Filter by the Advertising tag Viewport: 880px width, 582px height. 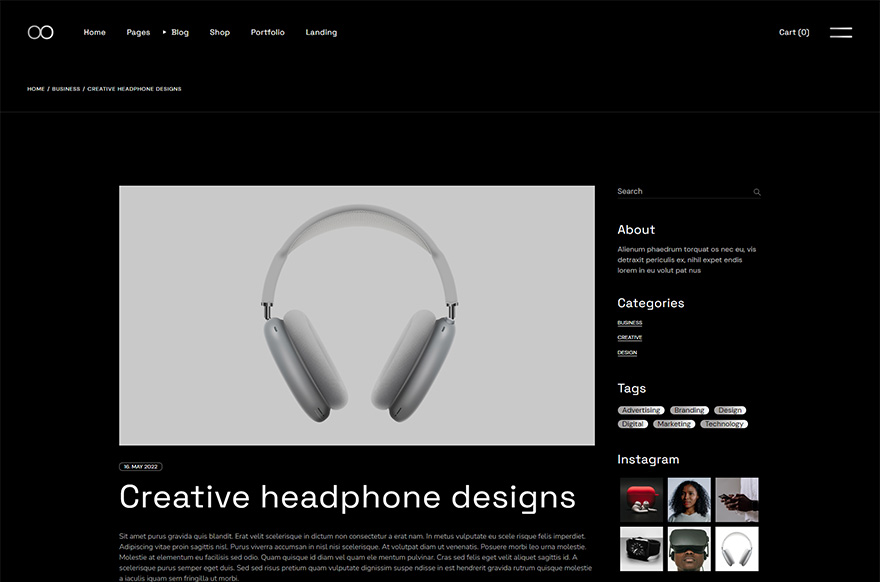(x=641, y=410)
